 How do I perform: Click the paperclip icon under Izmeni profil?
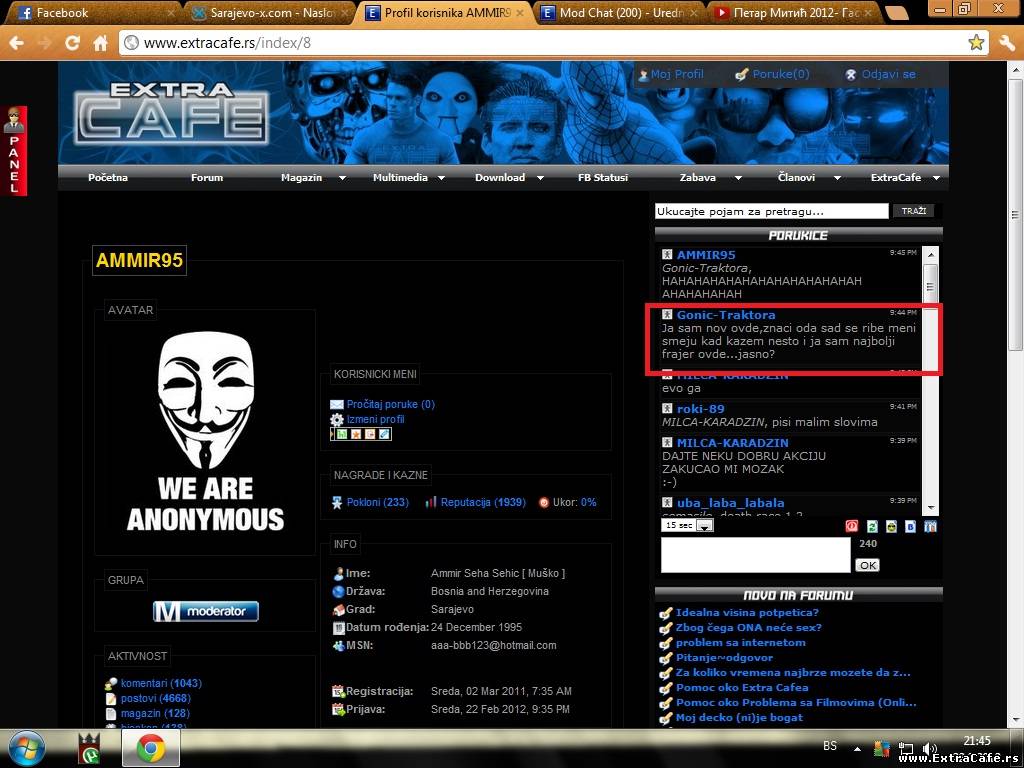click(x=384, y=434)
